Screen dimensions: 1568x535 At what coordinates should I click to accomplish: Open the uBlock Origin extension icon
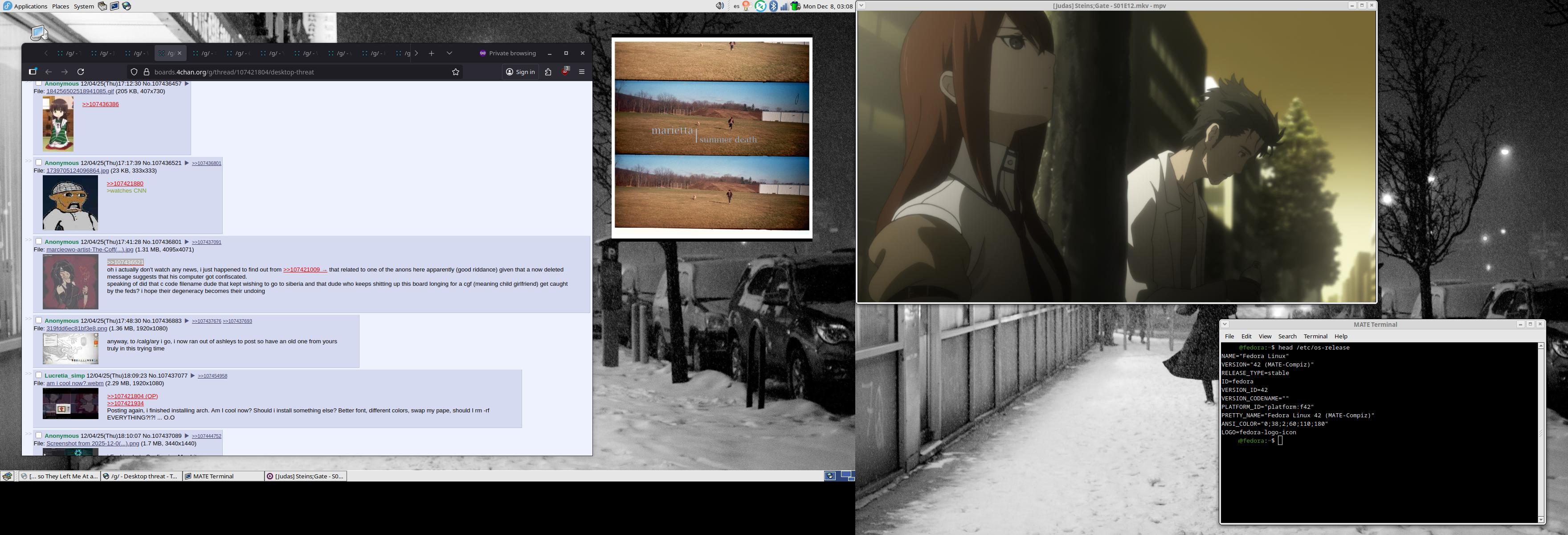point(565,71)
